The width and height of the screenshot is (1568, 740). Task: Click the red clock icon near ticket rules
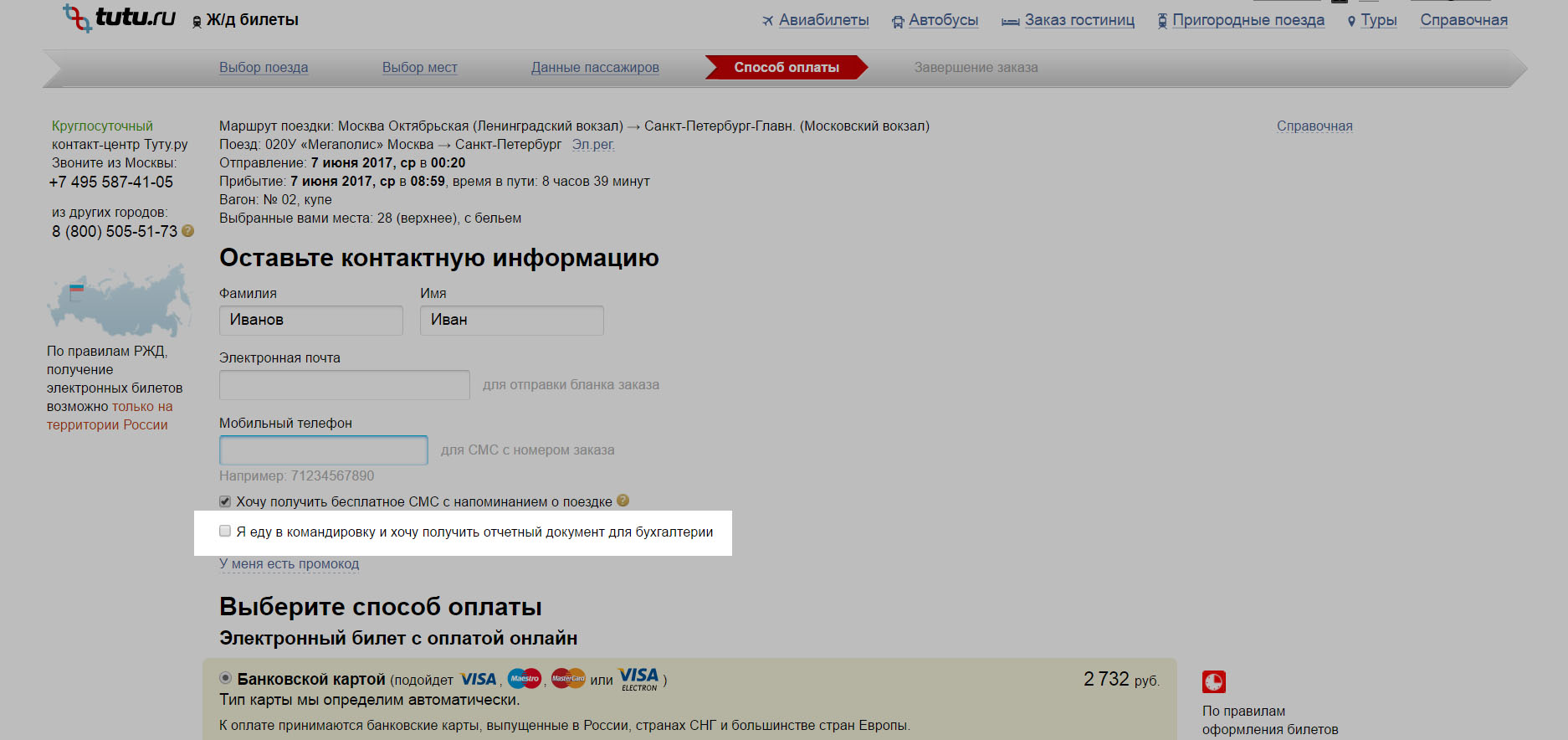[x=1213, y=681]
